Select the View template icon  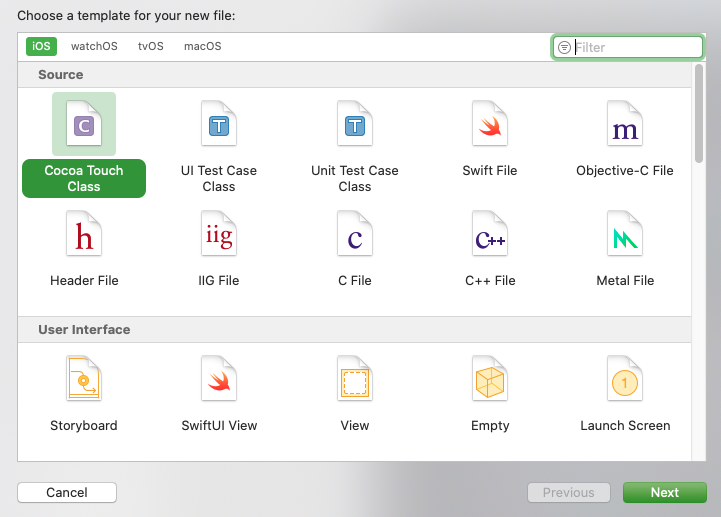(355, 379)
